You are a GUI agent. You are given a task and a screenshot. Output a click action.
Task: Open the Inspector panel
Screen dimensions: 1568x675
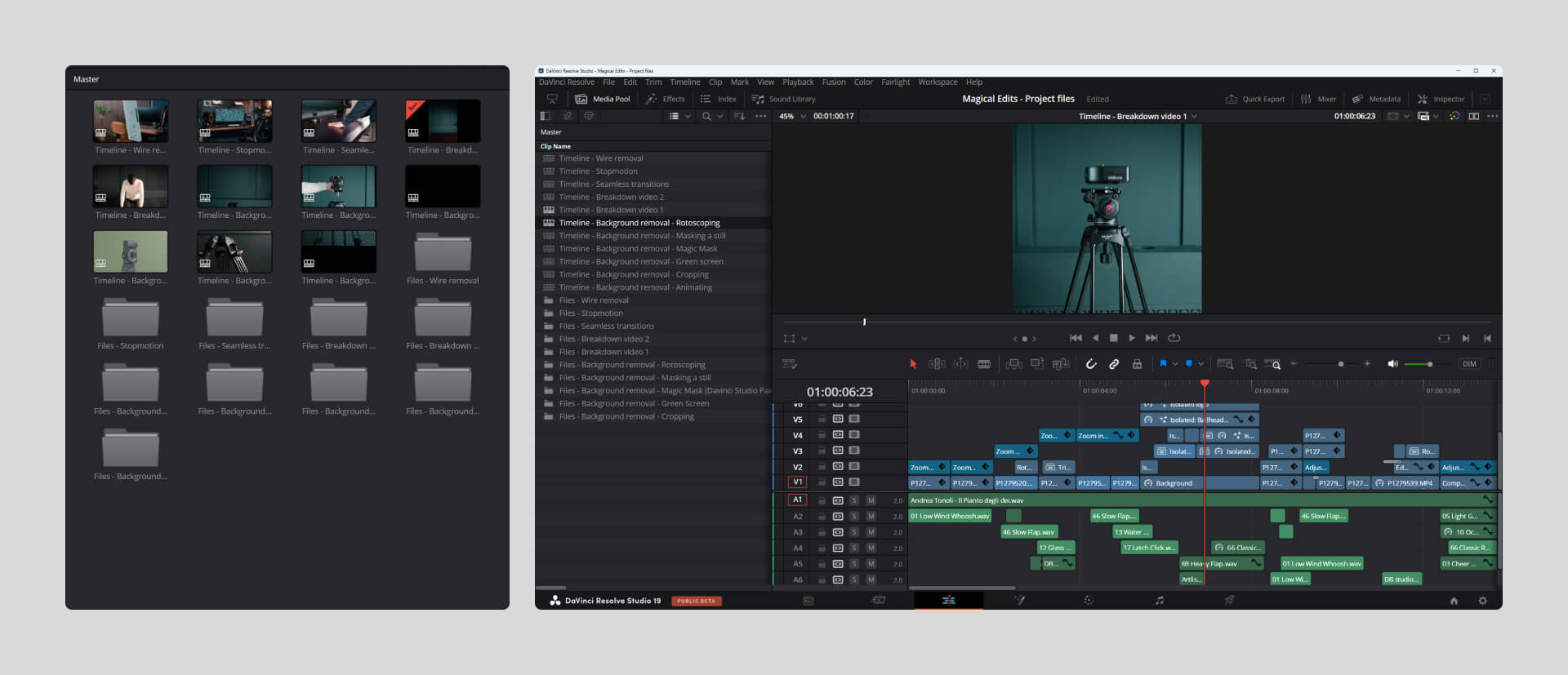(x=1441, y=100)
